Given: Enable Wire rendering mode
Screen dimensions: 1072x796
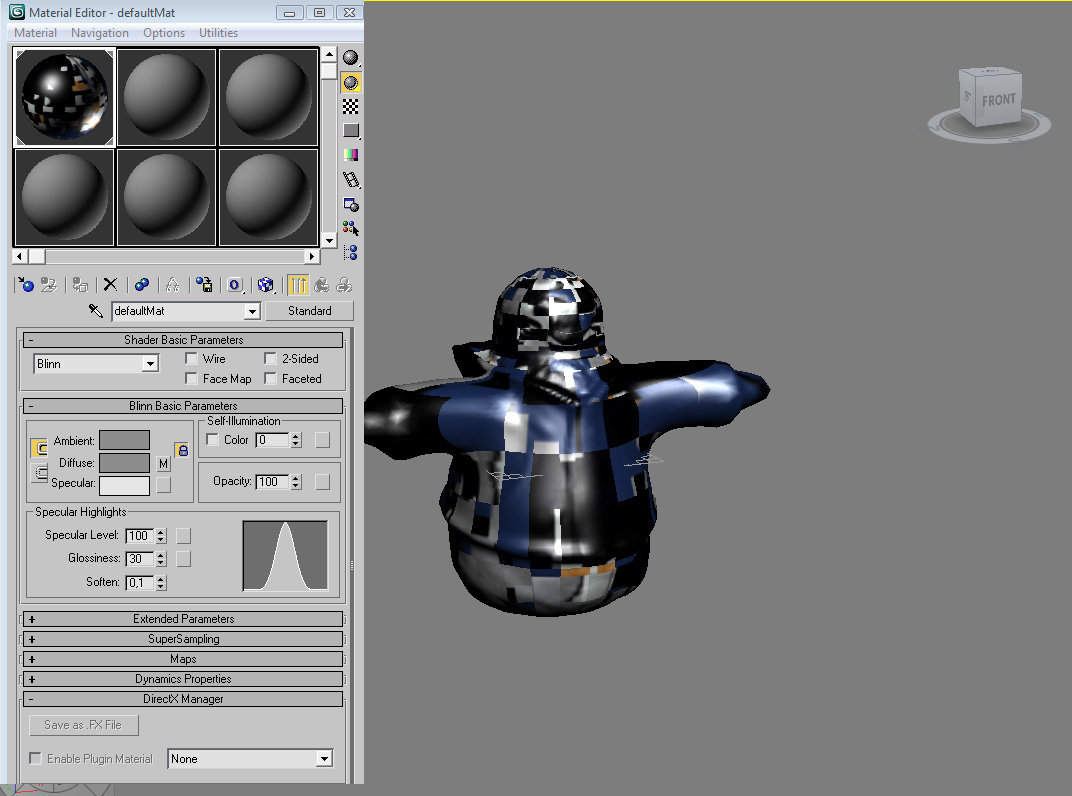Looking at the screenshot, I should 190,358.
